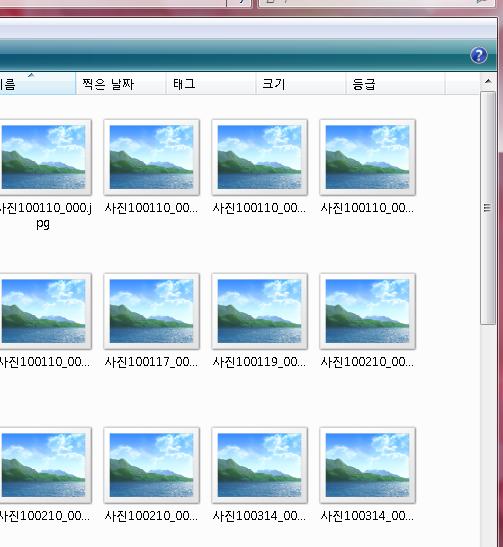Select the middle 사진100210_00... thumbnail in bottom row
The width and height of the screenshot is (503, 547).
click(151, 465)
